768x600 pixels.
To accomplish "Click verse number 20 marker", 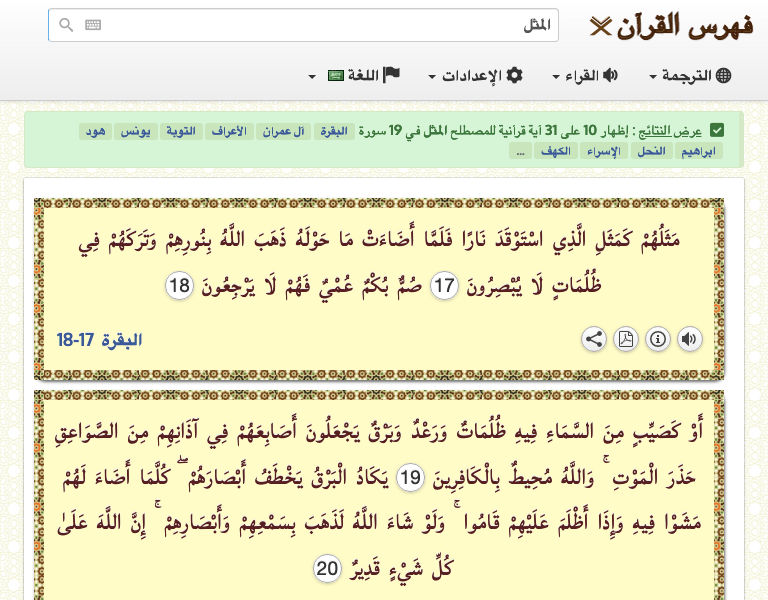I will click(x=327, y=569).
